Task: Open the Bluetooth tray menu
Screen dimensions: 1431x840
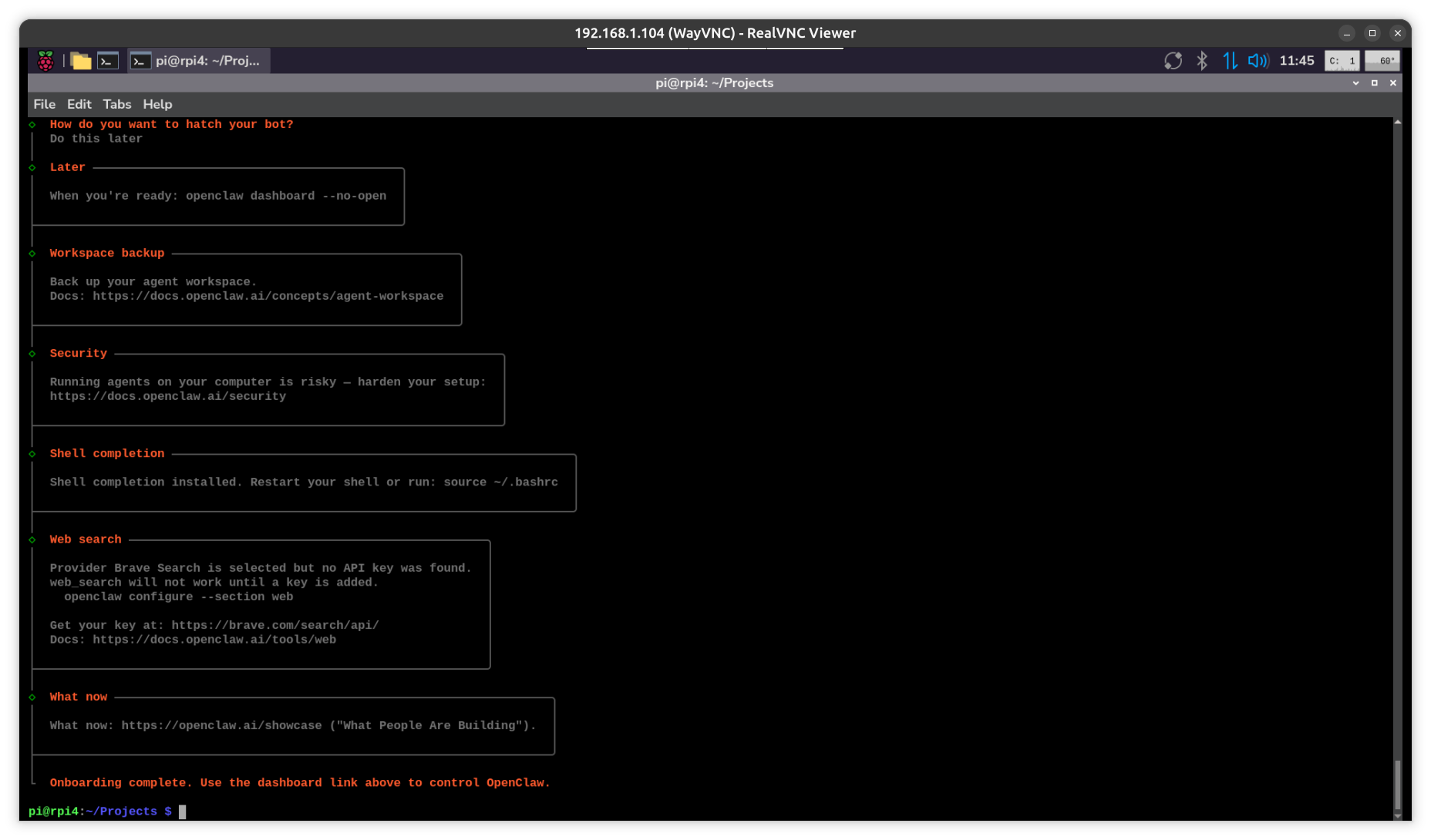Action: pyautogui.click(x=1202, y=61)
